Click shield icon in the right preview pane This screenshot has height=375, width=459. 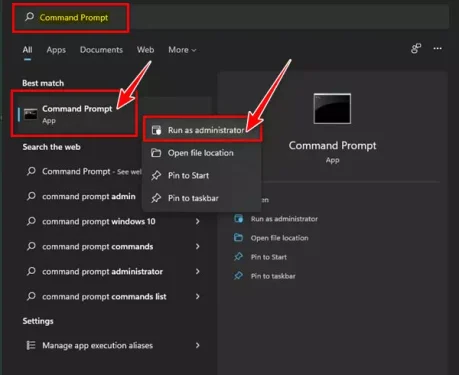238,219
